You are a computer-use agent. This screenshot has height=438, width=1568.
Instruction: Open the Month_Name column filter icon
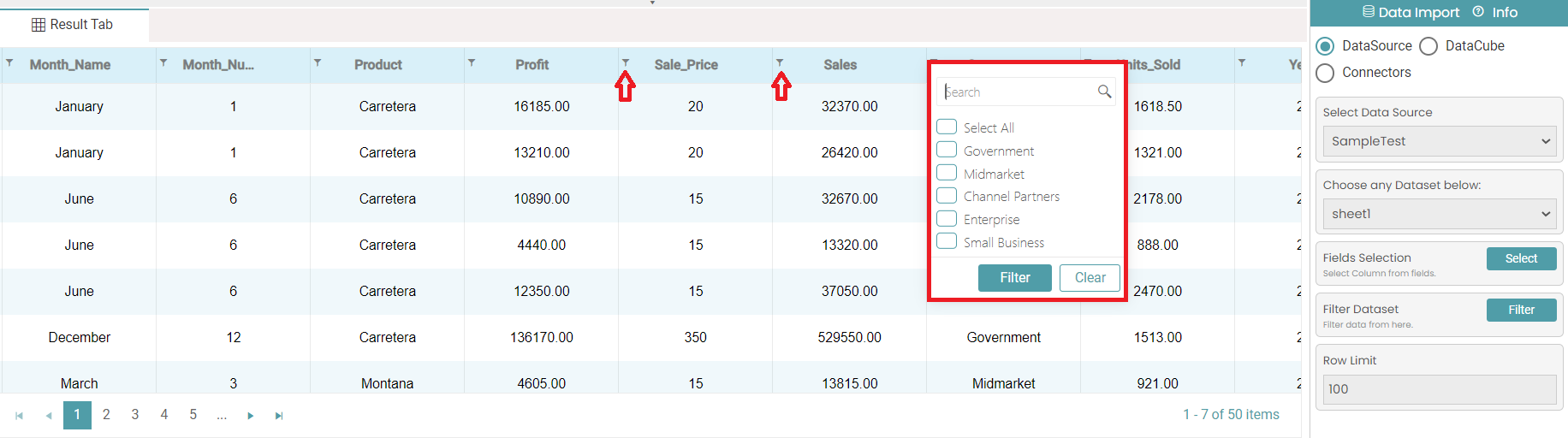9,62
